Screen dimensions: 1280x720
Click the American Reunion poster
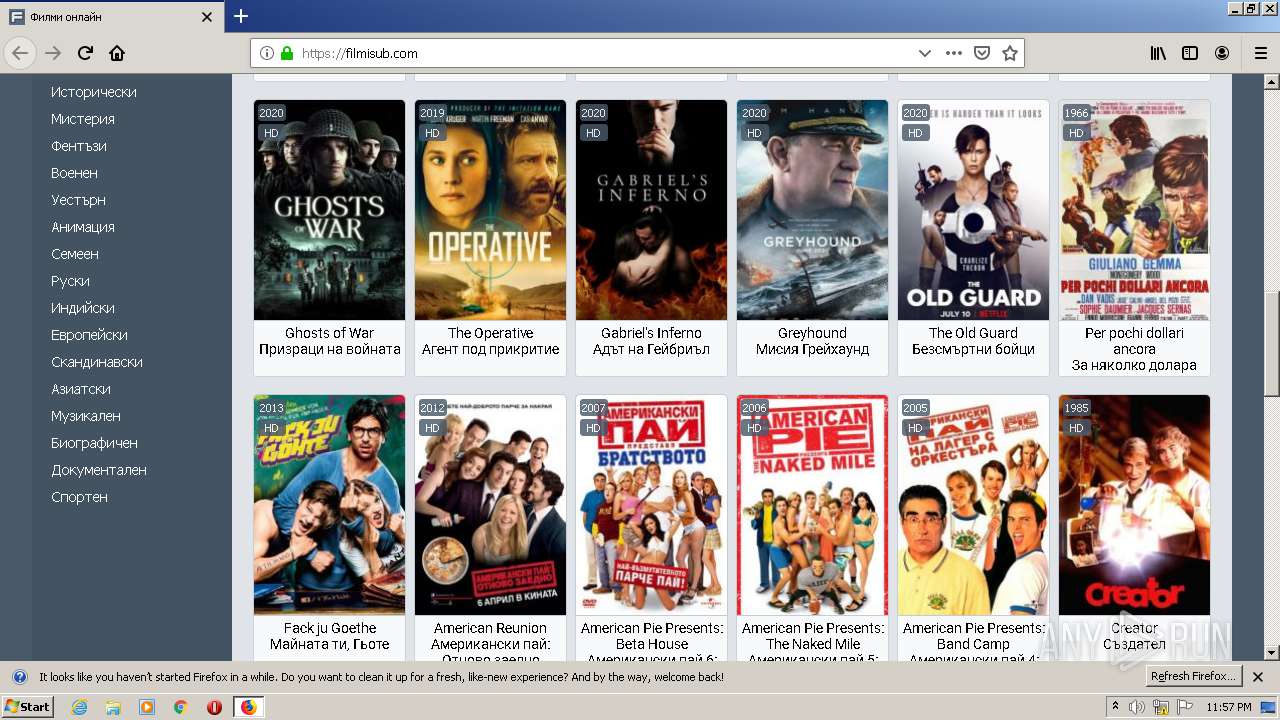coord(490,505)
